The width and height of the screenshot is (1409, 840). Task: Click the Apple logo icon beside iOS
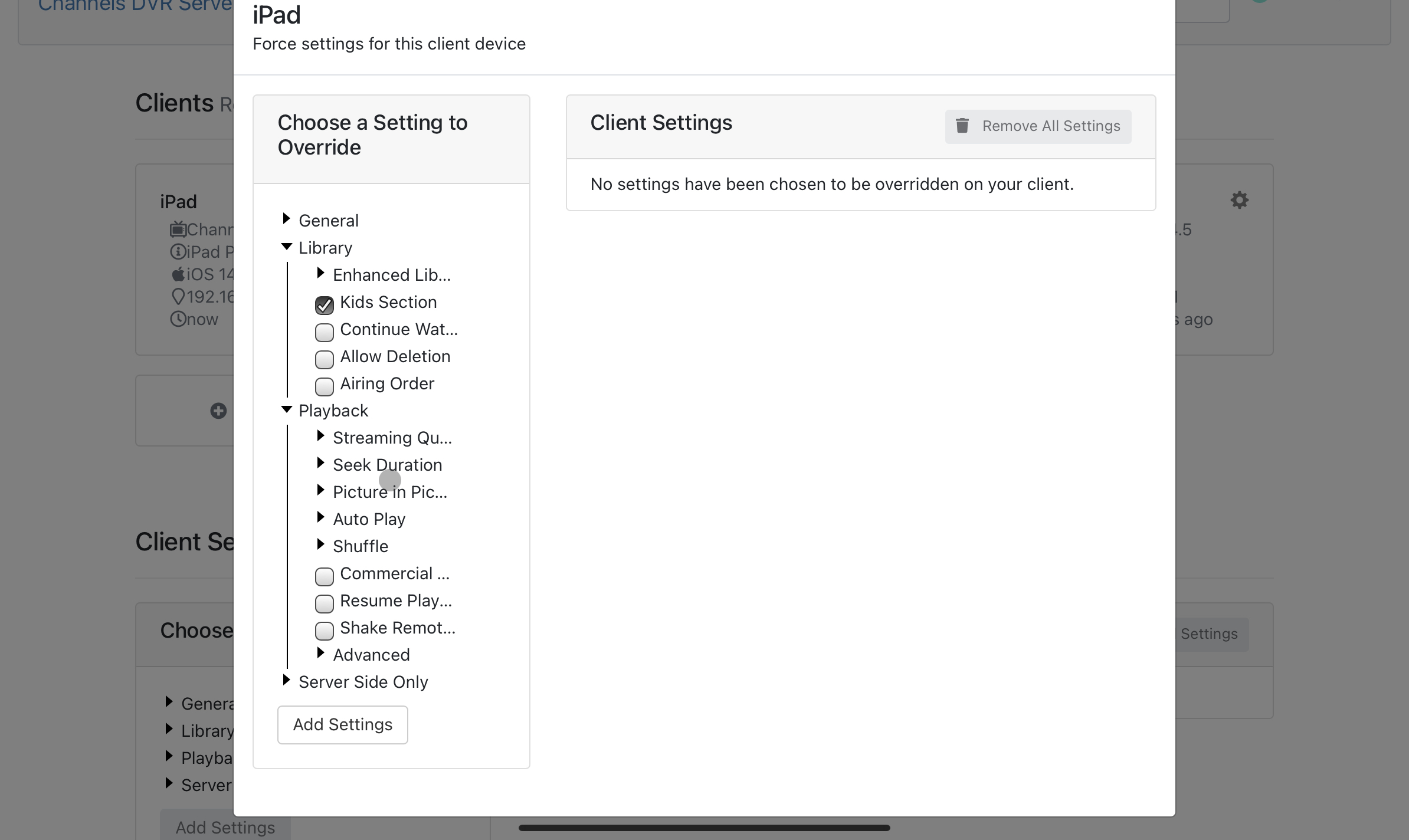click(178, 274)
